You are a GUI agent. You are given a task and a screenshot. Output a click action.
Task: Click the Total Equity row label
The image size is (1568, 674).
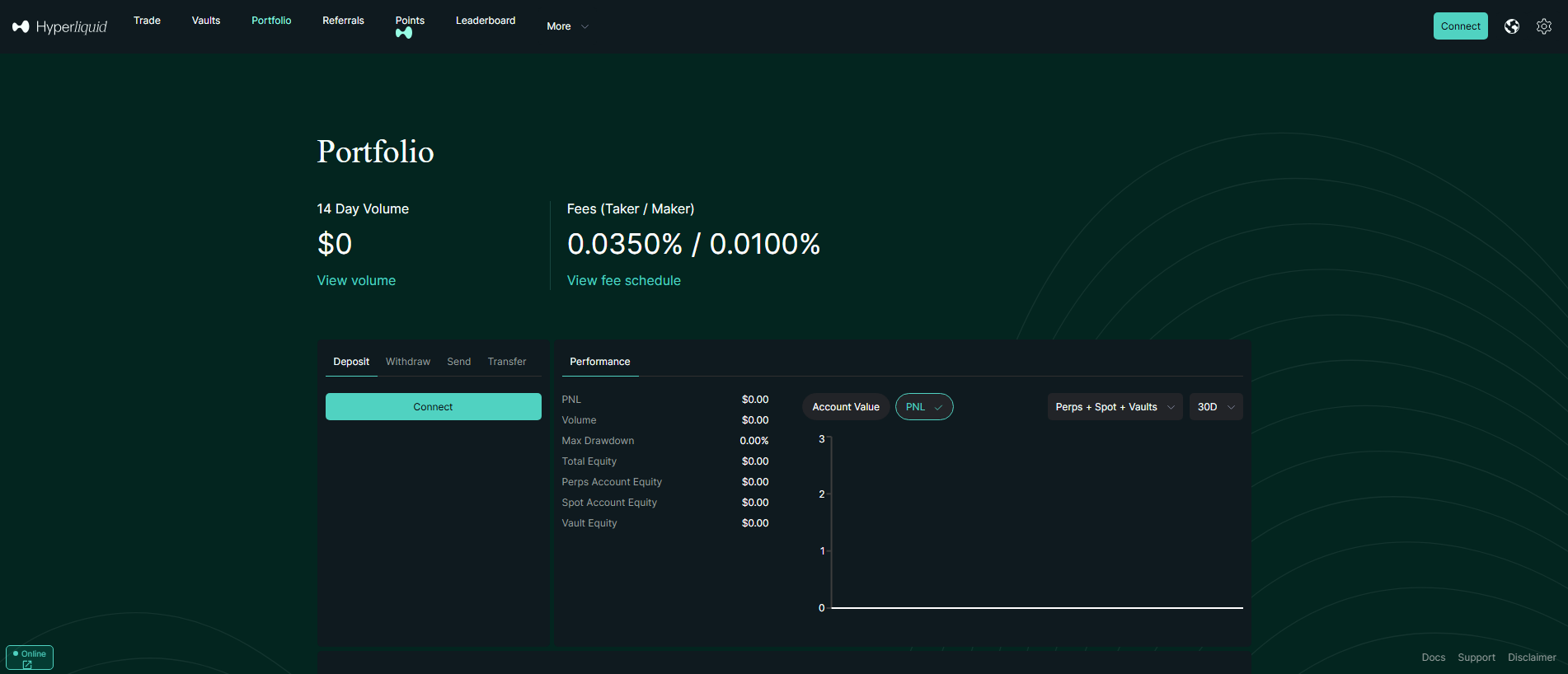coord(589,461)
